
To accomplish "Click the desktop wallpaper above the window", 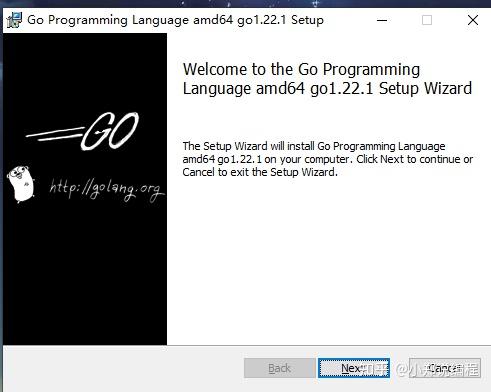I will point(245,4).
